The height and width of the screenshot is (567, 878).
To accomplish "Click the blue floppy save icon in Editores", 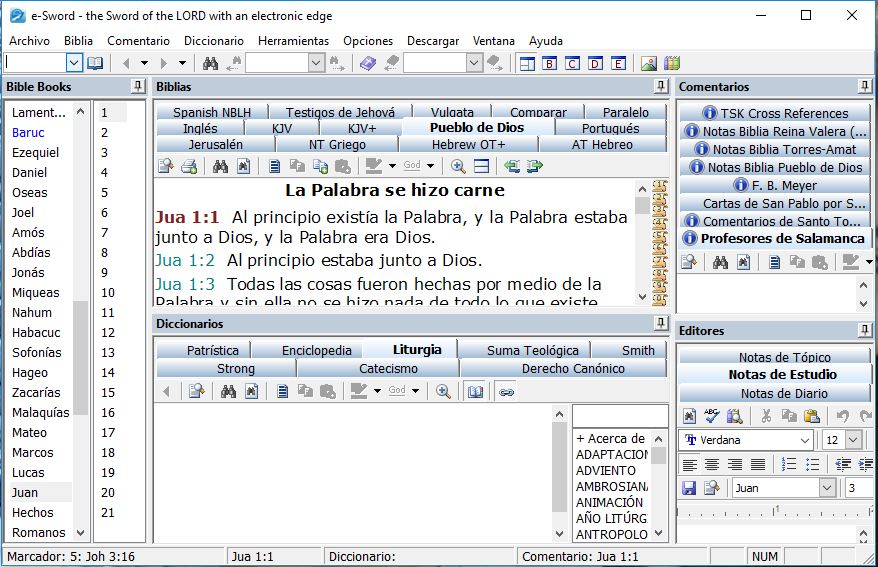I will [x=689, y=488].
